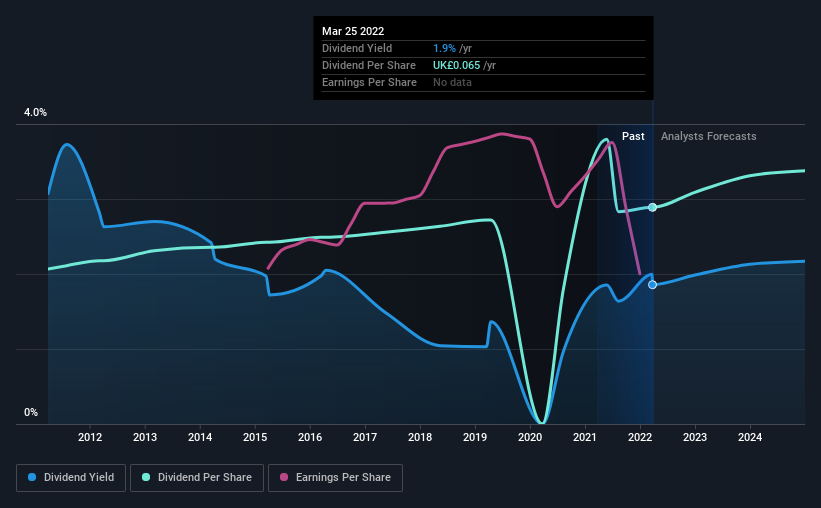Click the 2012 x-axis year label
The width and height of the screenshot is (821, 508).
[x=90, y=437]
